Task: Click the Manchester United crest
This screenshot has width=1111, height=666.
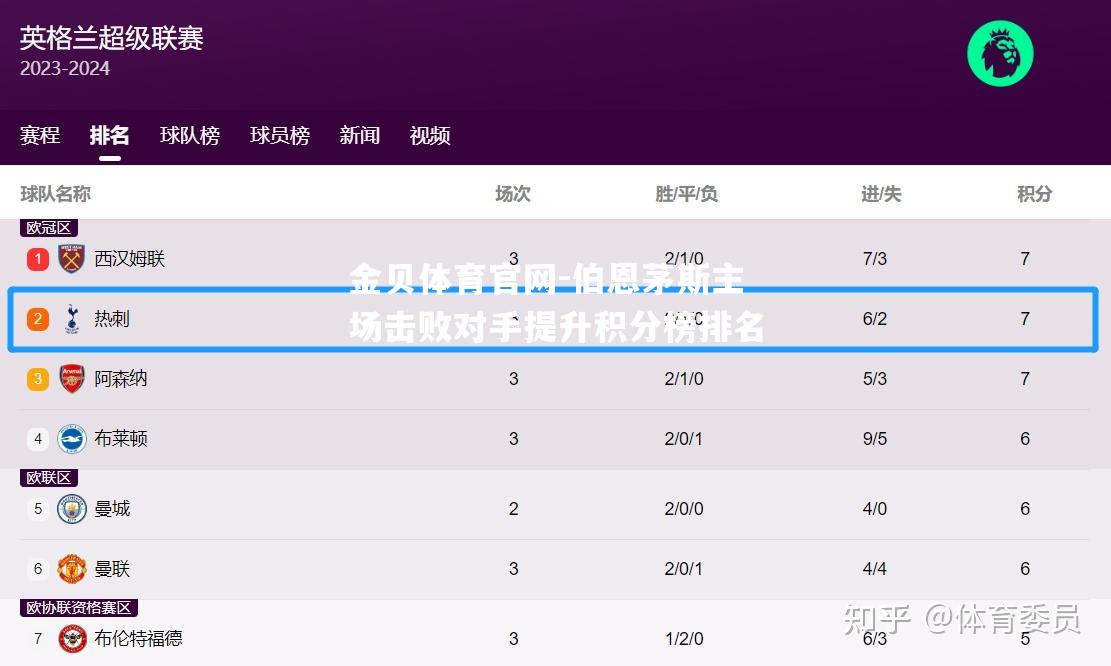Action: (72, 568)
